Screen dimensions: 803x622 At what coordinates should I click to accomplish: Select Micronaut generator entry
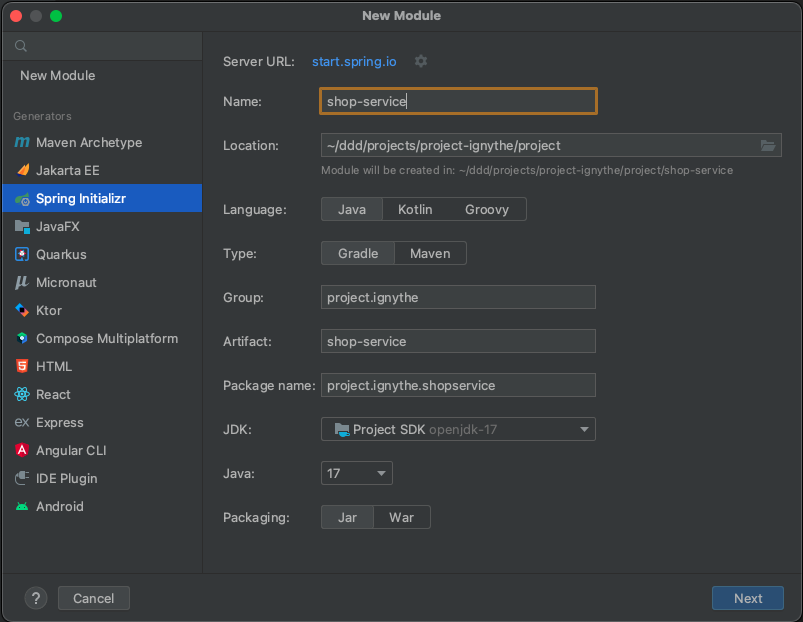tap(102, 283)
